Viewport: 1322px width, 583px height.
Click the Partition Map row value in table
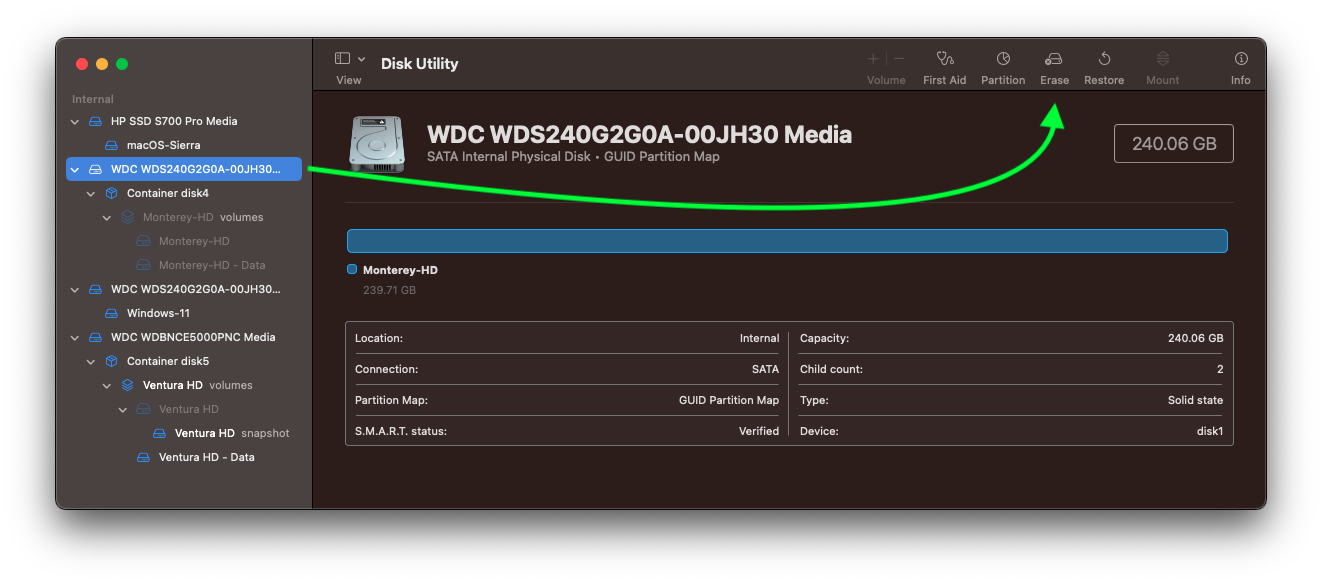[x=729, y=400]
